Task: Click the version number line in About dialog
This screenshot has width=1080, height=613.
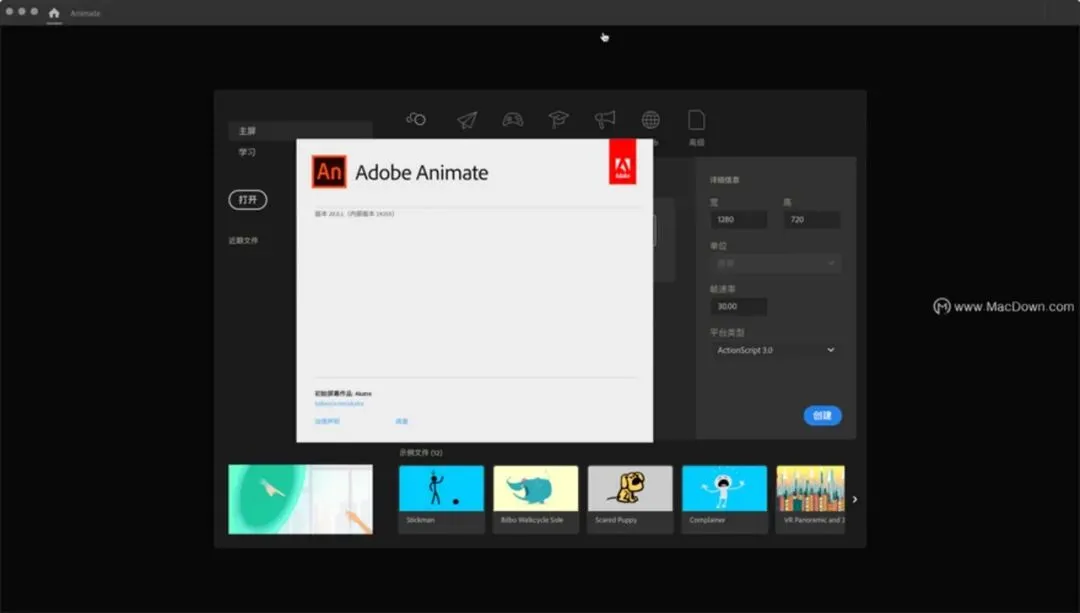Action: 354,214
